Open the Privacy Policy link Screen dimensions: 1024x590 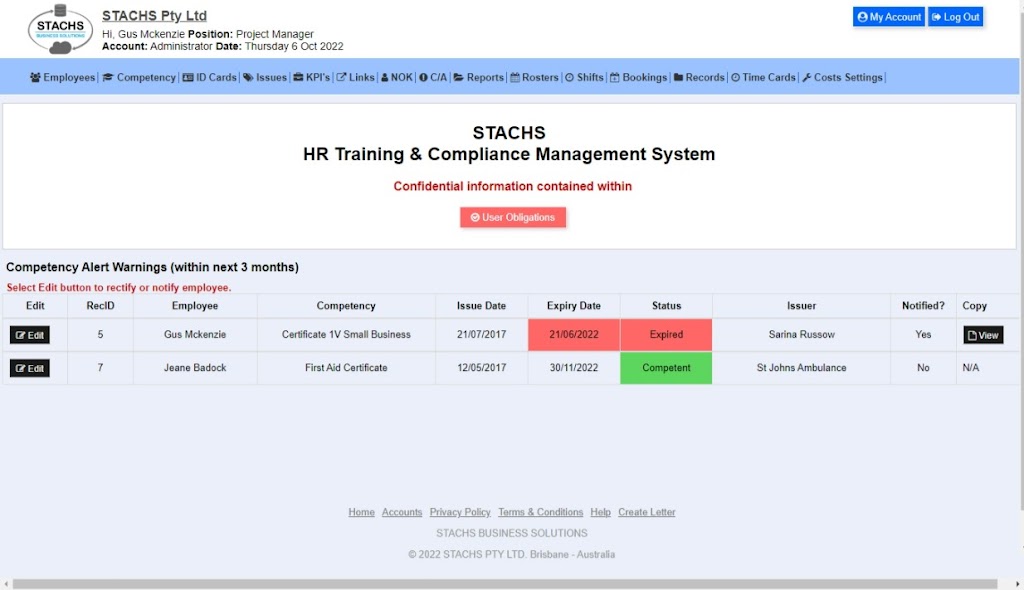point(460,512)
